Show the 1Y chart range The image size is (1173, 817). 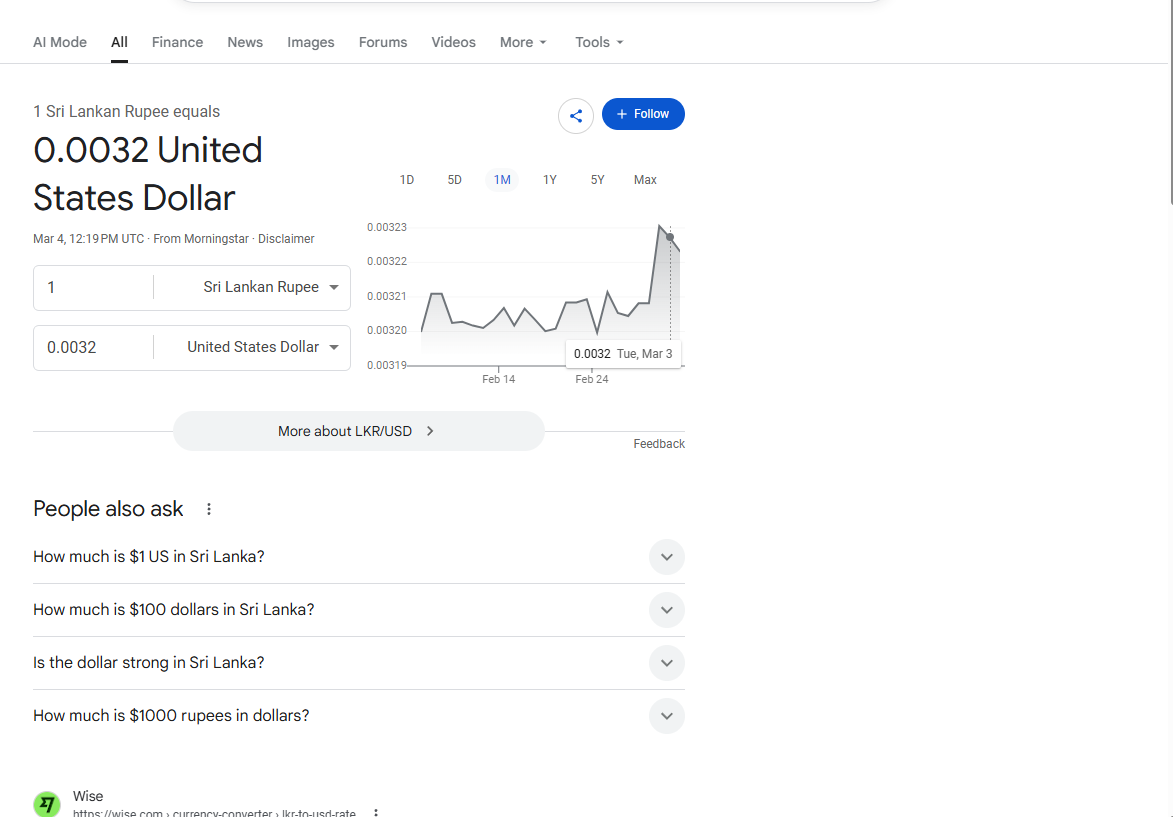pyautogui.click(x=550, y=180)
